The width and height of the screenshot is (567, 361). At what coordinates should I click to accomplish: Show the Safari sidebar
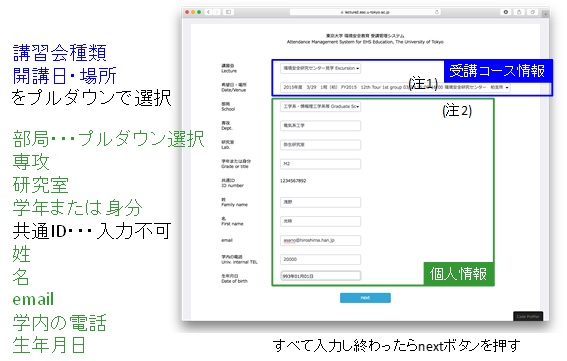click(x=229, y=12)
